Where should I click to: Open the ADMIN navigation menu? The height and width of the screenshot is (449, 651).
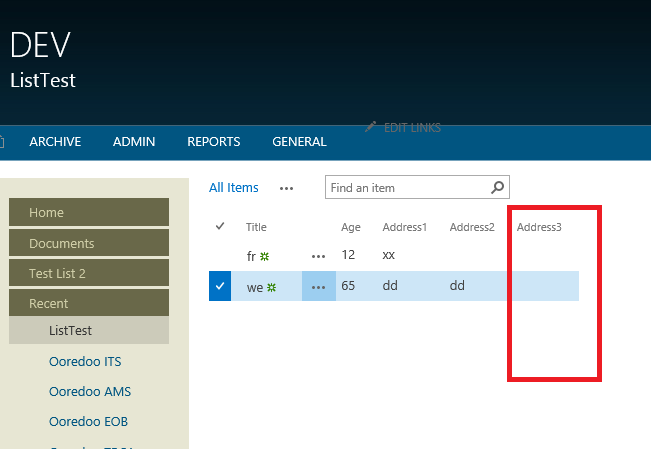[134, 142]
